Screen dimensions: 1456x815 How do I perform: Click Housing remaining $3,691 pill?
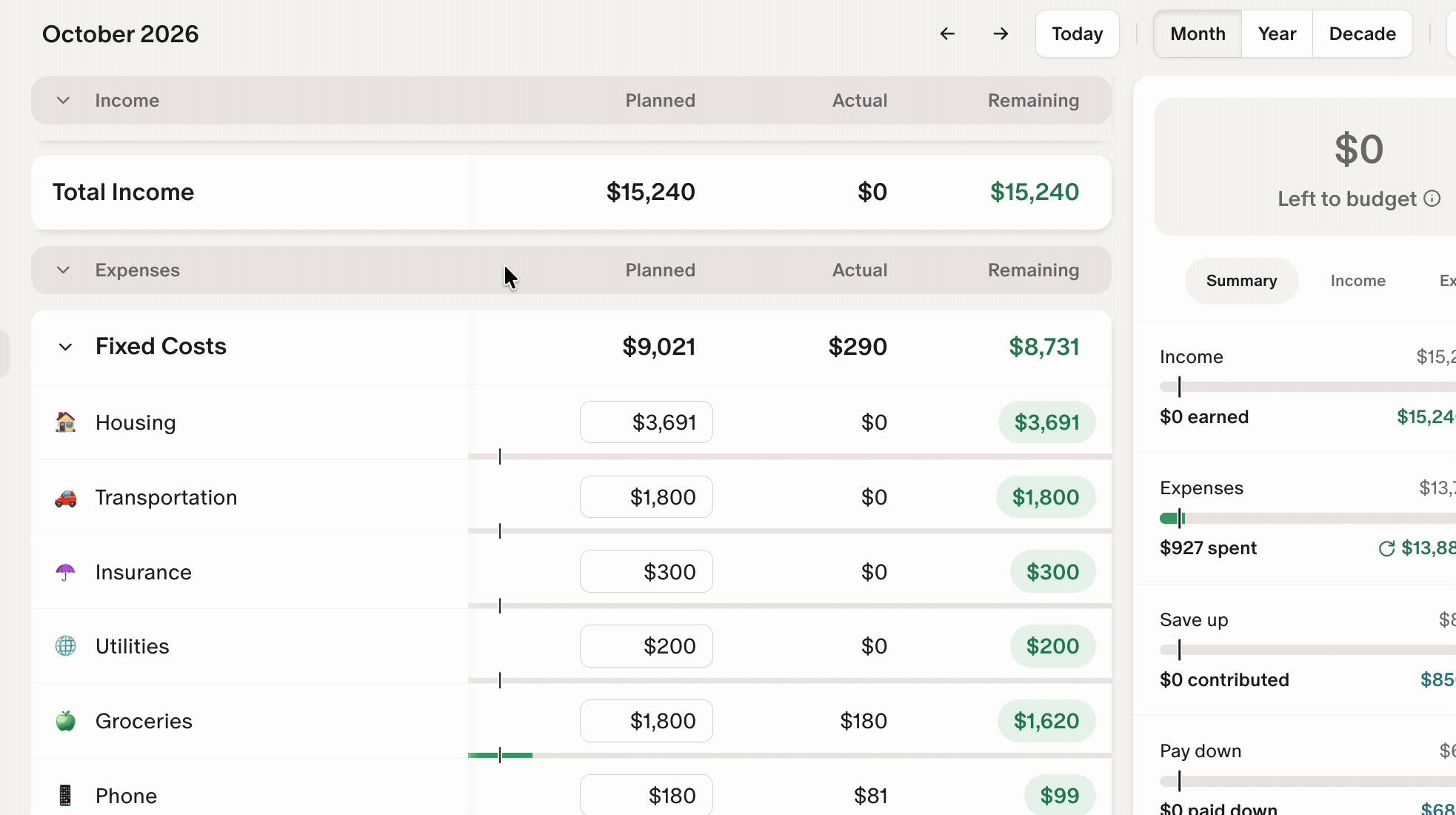click(x=1046, y=422)
